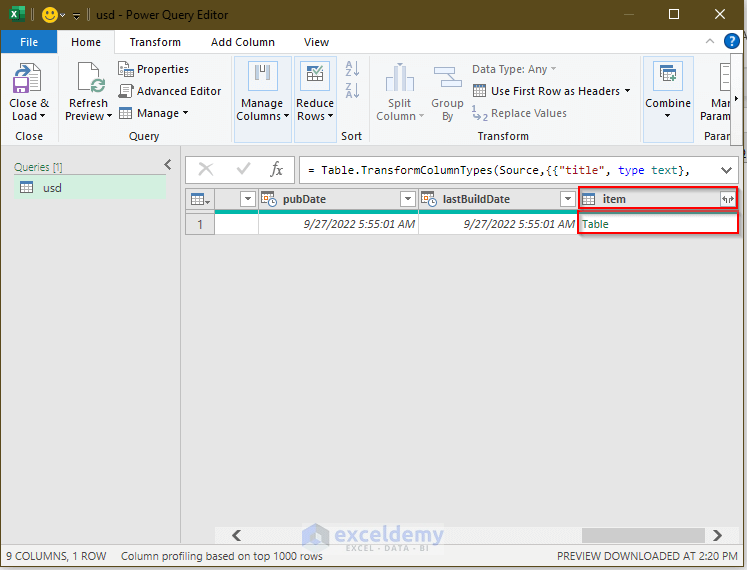
Task: Open Combine dropdown arrow
Action: click(667, 116)
